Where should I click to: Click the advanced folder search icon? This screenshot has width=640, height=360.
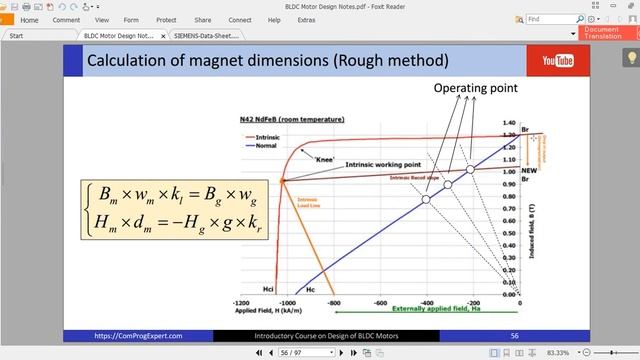(x=519, y=20)
